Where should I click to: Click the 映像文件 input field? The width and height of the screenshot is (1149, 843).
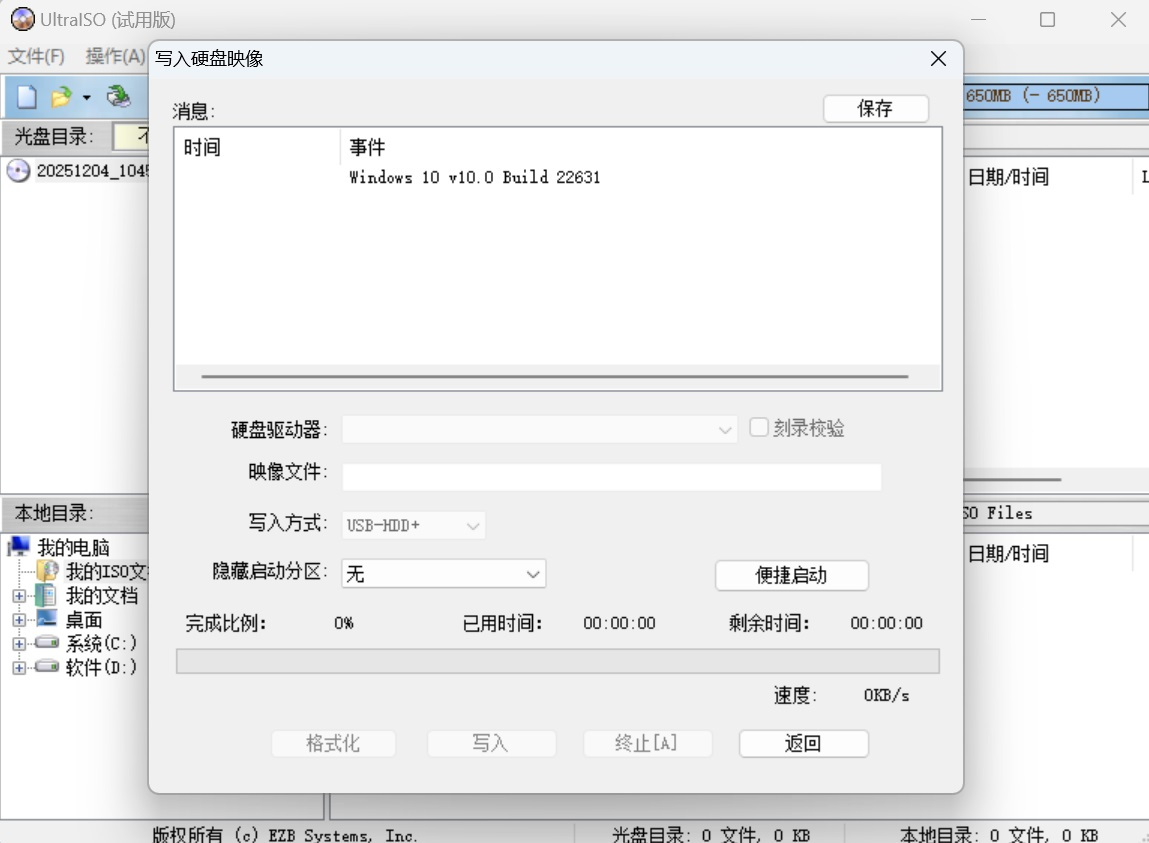pyautogui.click(x=612, y=477)
